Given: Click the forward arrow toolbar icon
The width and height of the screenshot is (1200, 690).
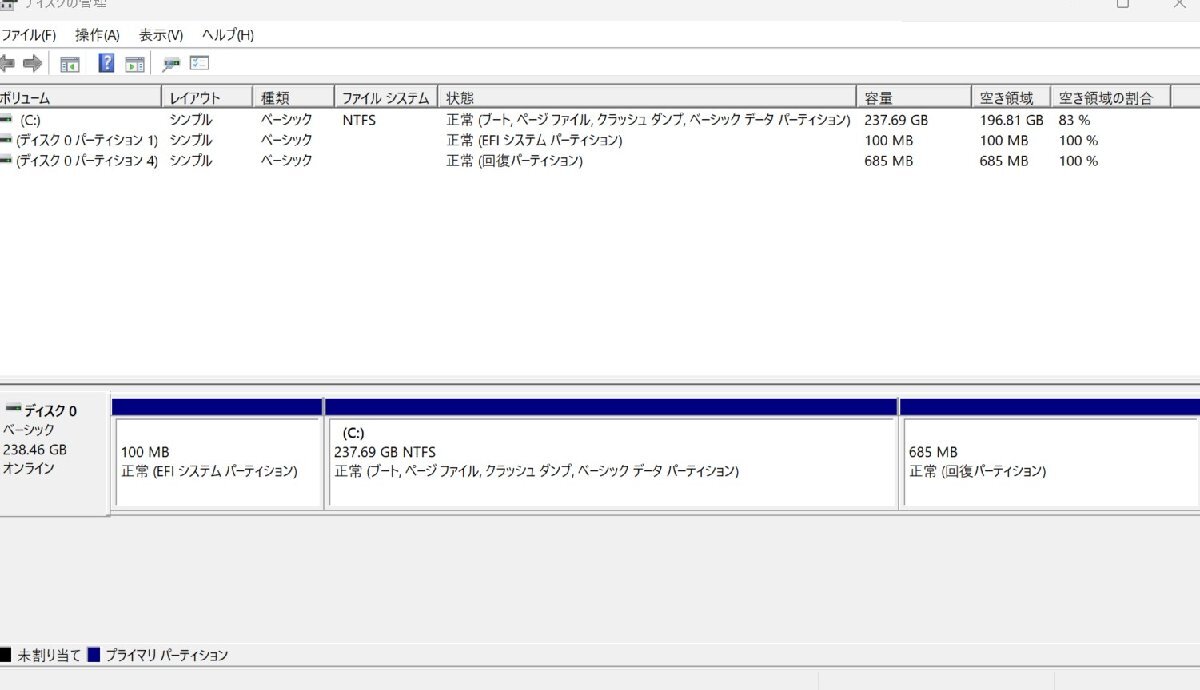Looking at the screenshot, I should [x=32, y=64].
